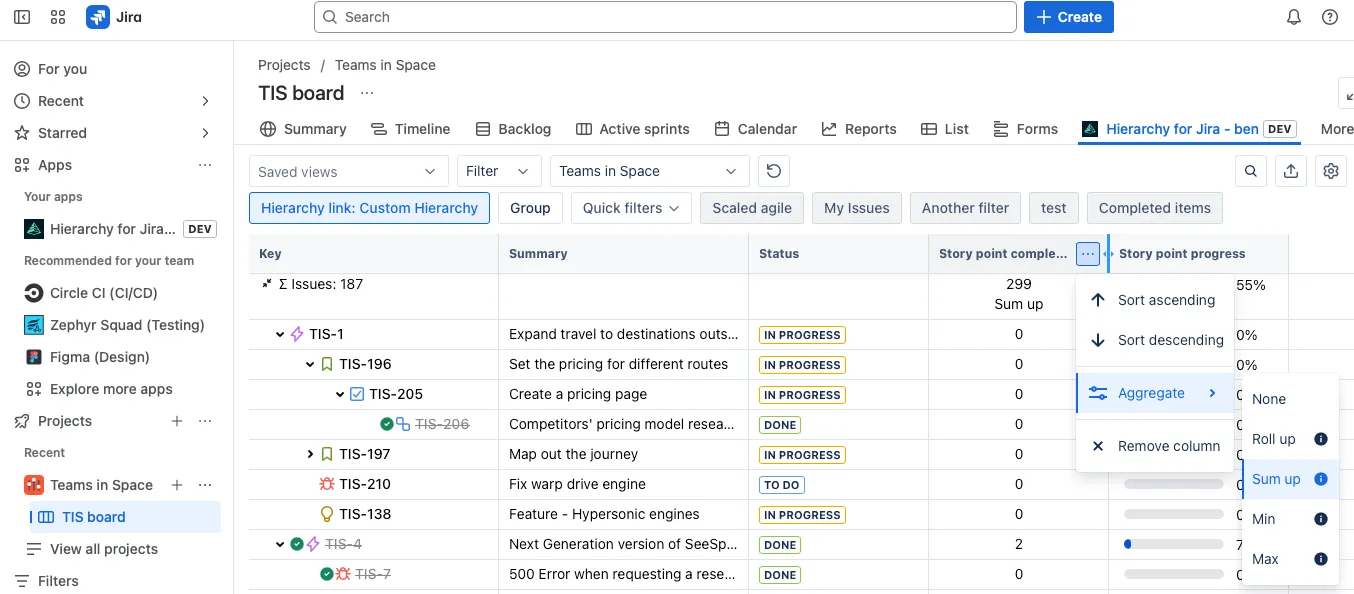Click the Create button
Image resolution: width=1354 pixels, height=594 pixels.
pos(1069,17)
